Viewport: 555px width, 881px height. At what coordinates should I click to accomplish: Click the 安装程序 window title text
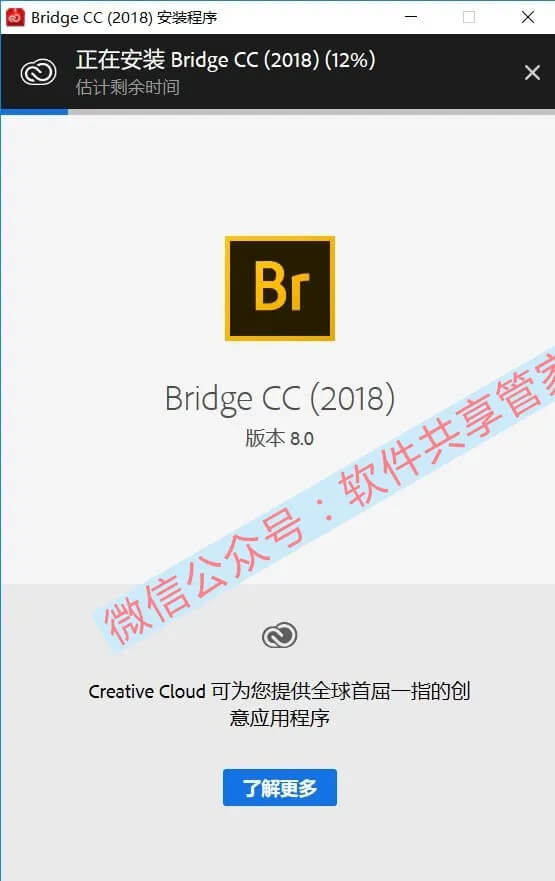click(x=186, y=17)
